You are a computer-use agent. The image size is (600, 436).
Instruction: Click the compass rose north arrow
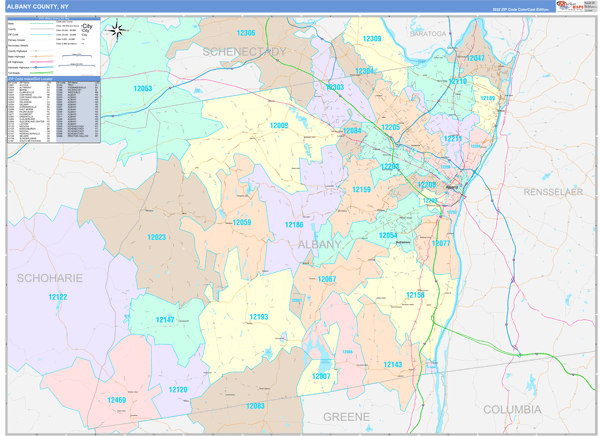click(x=118, y=30)
